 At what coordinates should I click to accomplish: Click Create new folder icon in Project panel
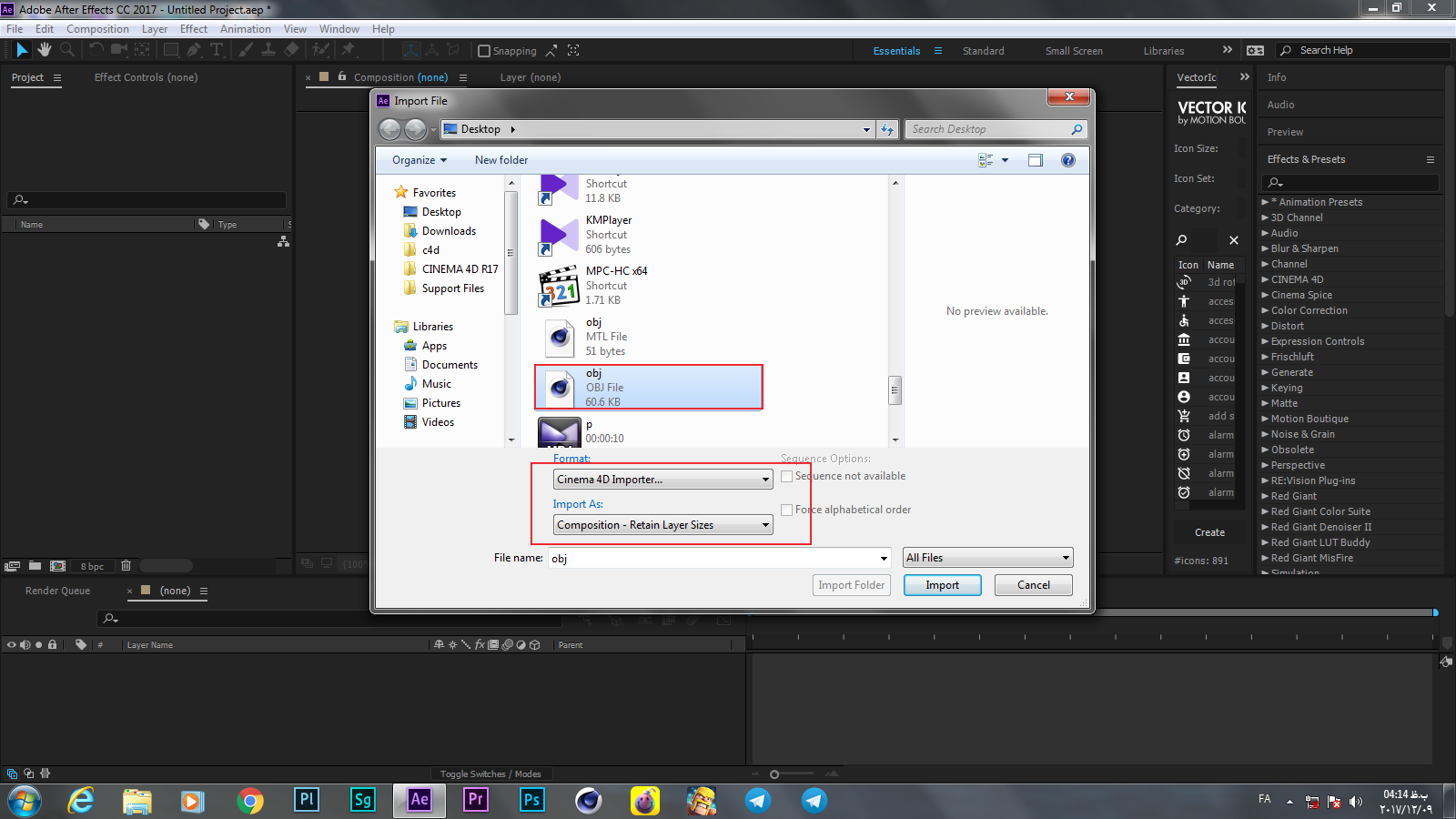click(35, 566)
